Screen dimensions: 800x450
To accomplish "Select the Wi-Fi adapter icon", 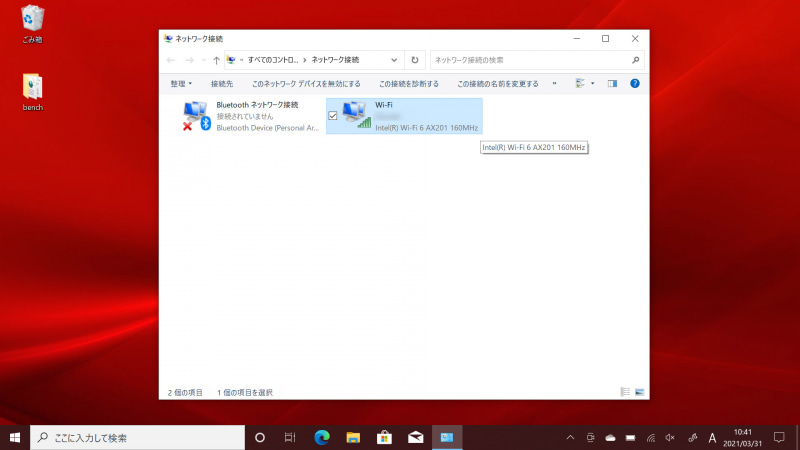I will click(356, 115).
